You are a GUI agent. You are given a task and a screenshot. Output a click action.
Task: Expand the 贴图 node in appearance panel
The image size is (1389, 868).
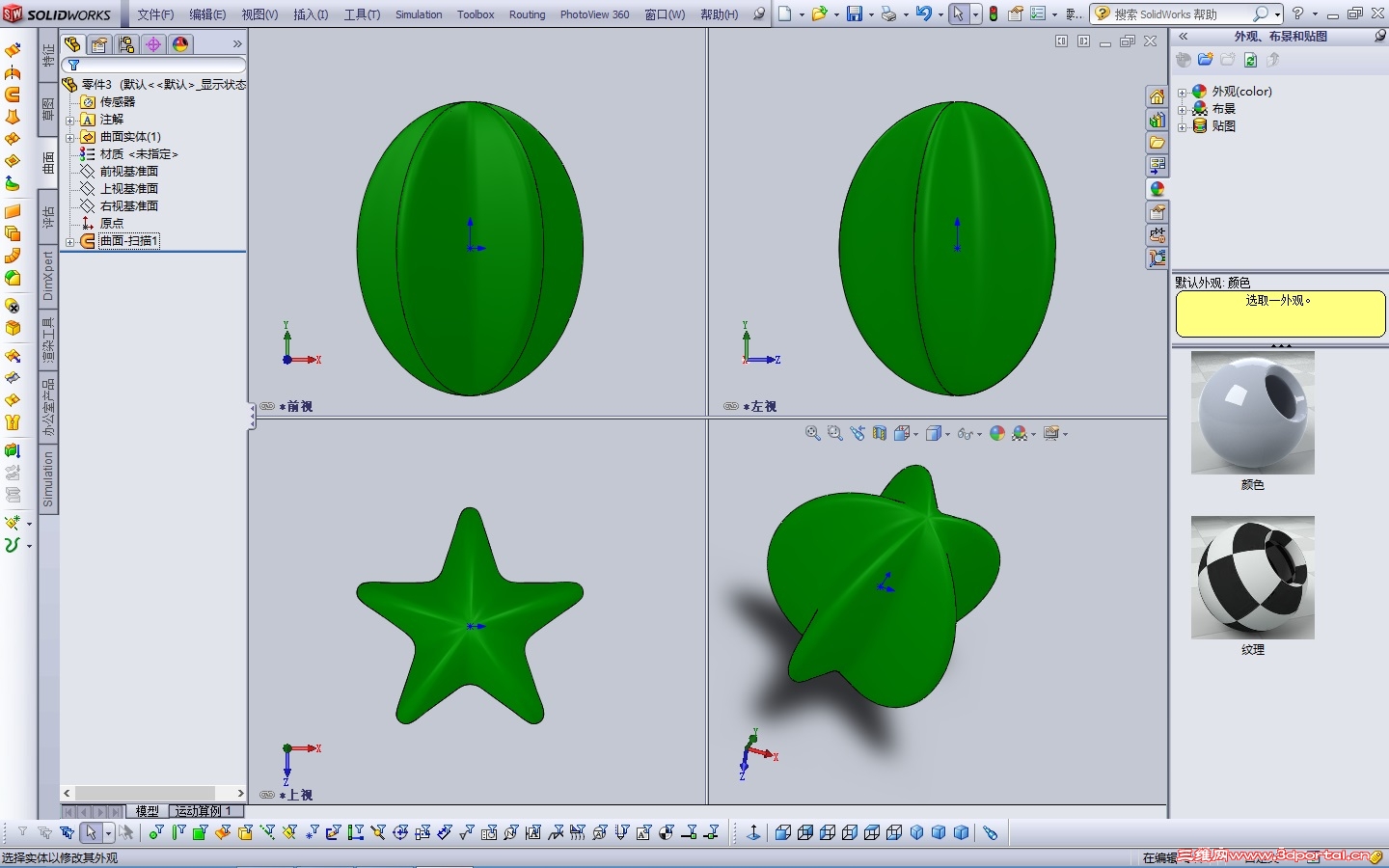1183,126
